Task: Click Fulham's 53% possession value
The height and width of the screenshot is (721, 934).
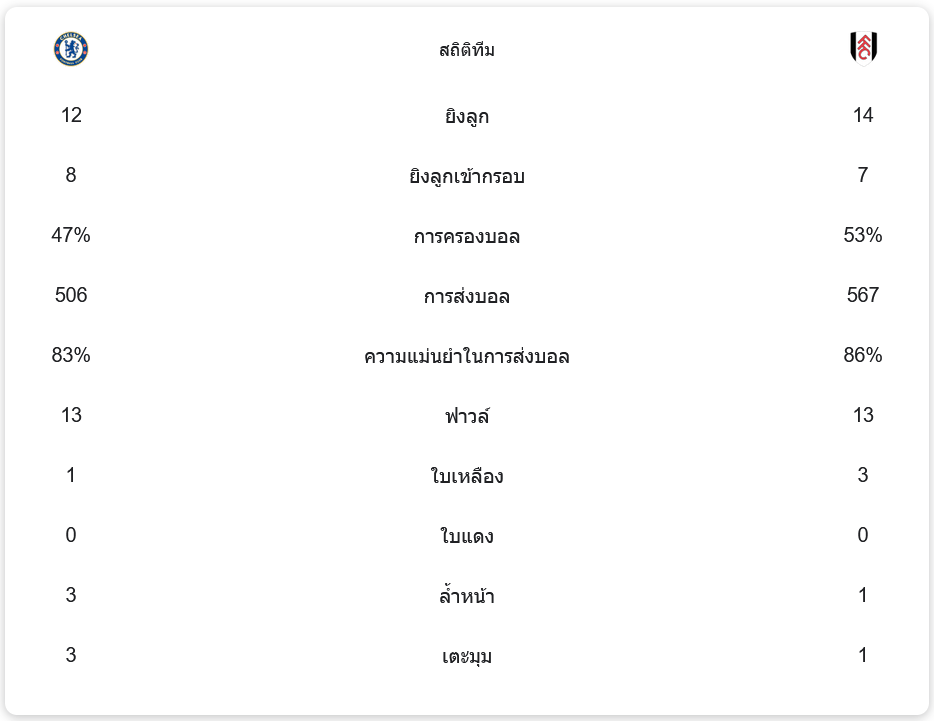Action: click(863, 235)
